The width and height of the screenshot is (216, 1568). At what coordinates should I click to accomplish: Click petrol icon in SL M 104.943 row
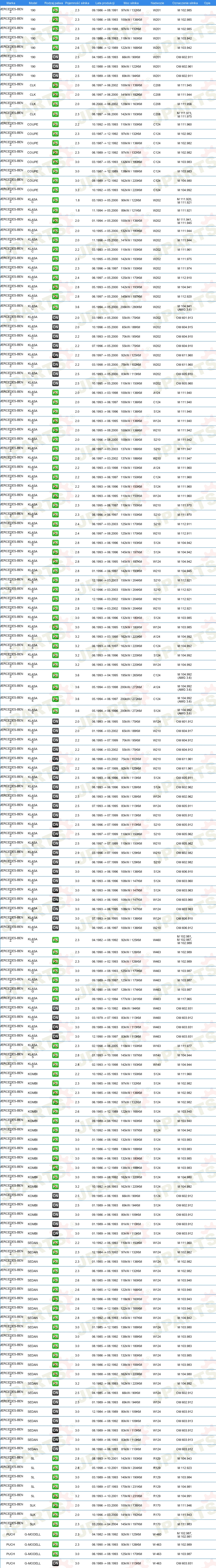[x=56, y=1459]
